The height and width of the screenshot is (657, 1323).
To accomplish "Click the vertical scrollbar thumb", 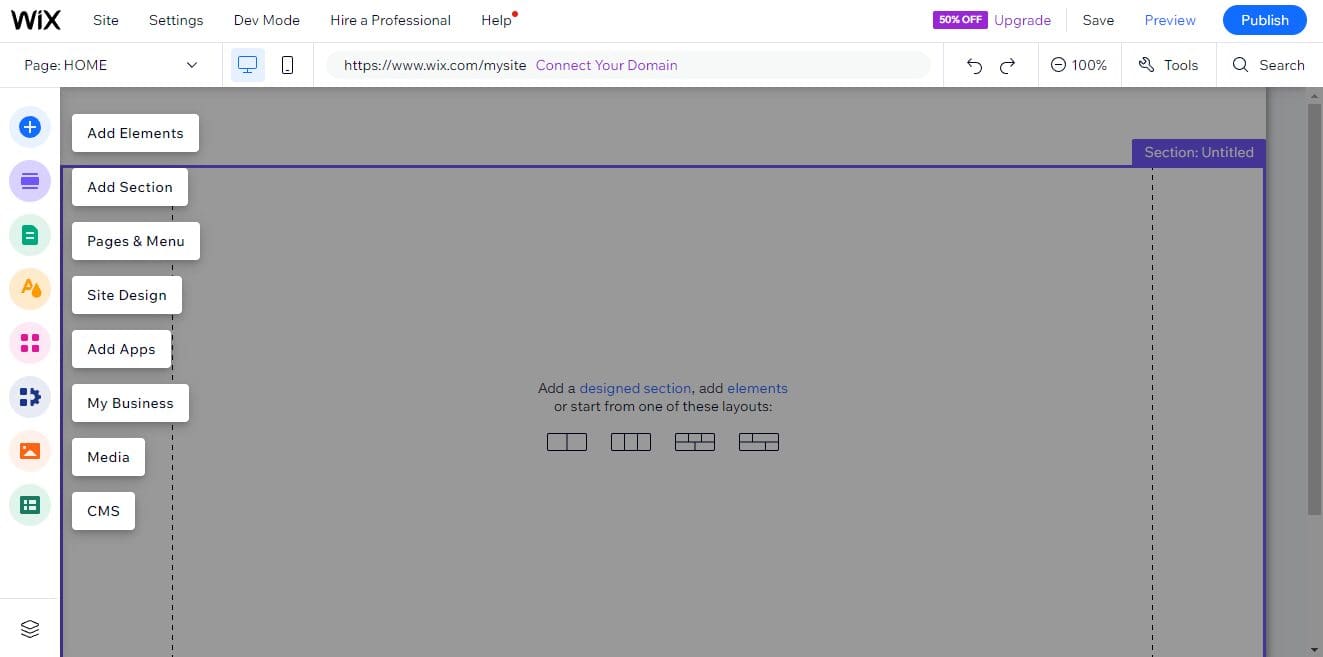I will click(1315, 309).
